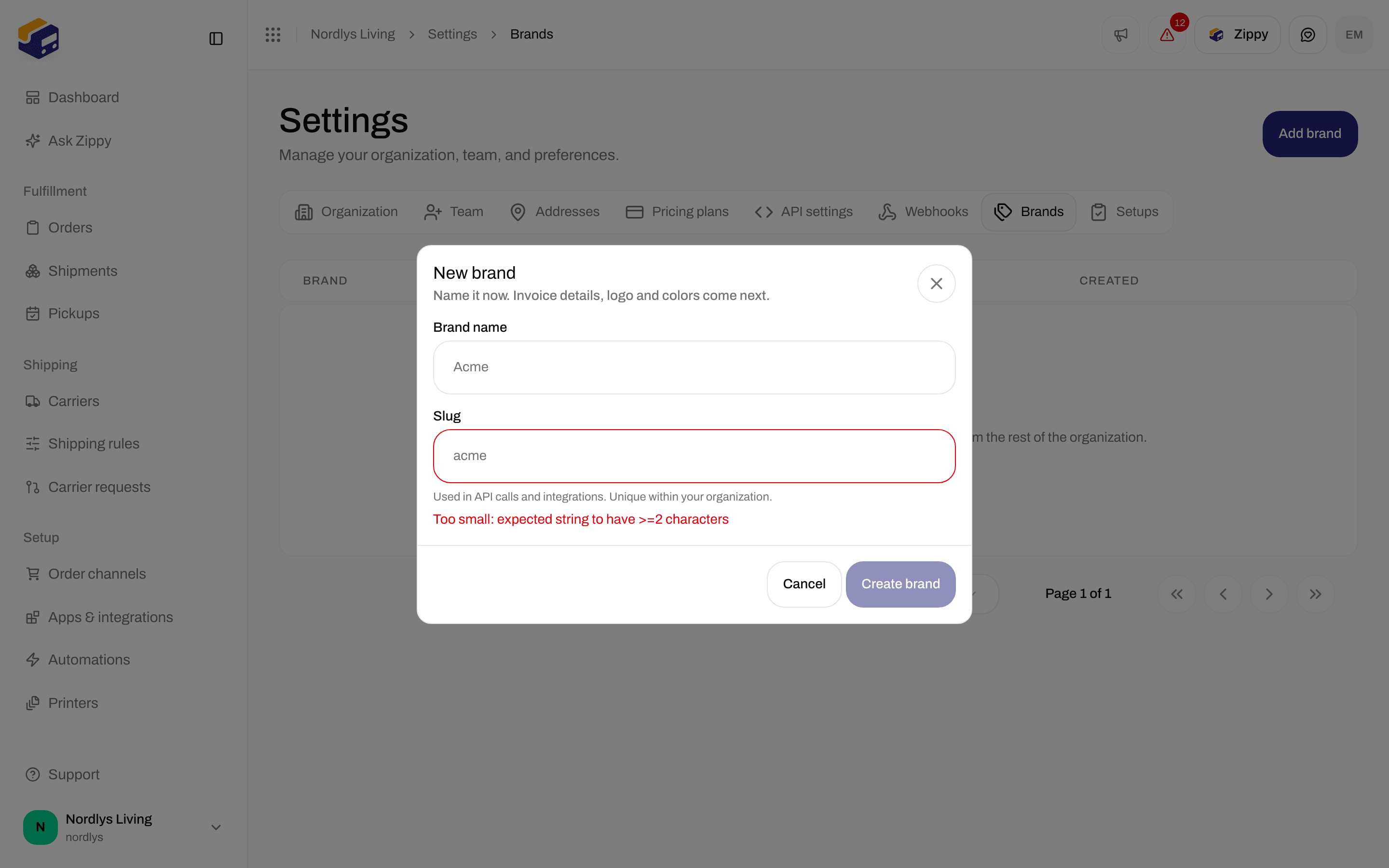Switch to the Pricing plans tab

coord(677,212)
